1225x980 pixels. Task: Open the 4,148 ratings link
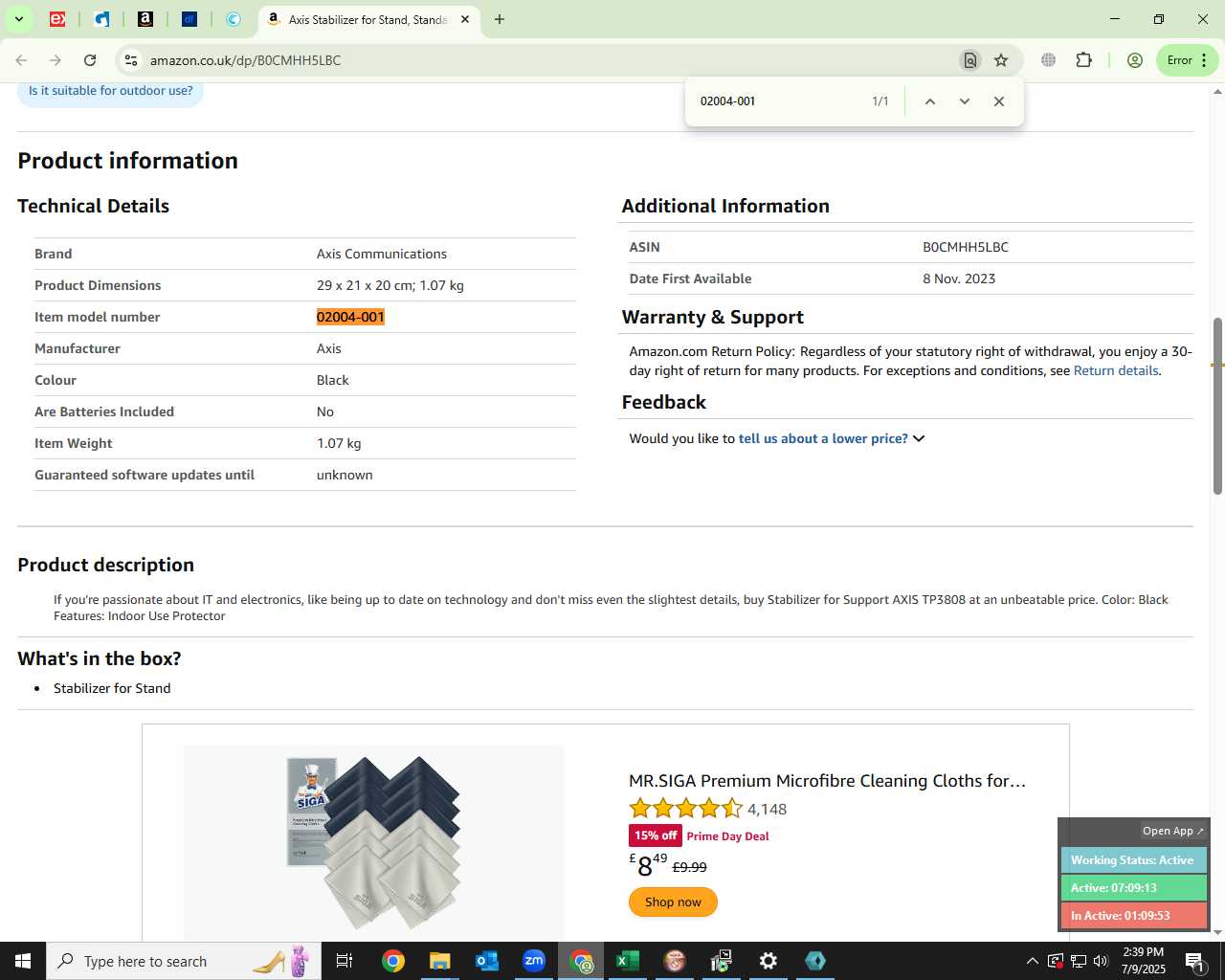(x=767, y=810)
